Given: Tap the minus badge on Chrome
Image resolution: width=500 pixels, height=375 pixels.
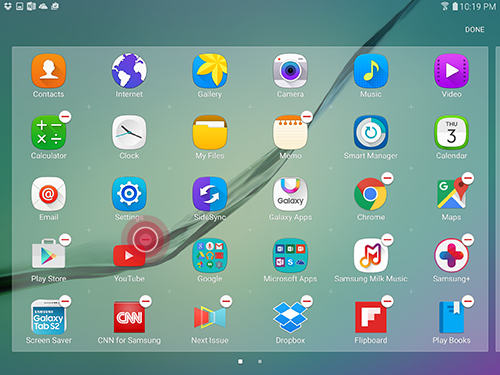Looking at the screenshot, I should pyautogui.click(x=387, y=178).
